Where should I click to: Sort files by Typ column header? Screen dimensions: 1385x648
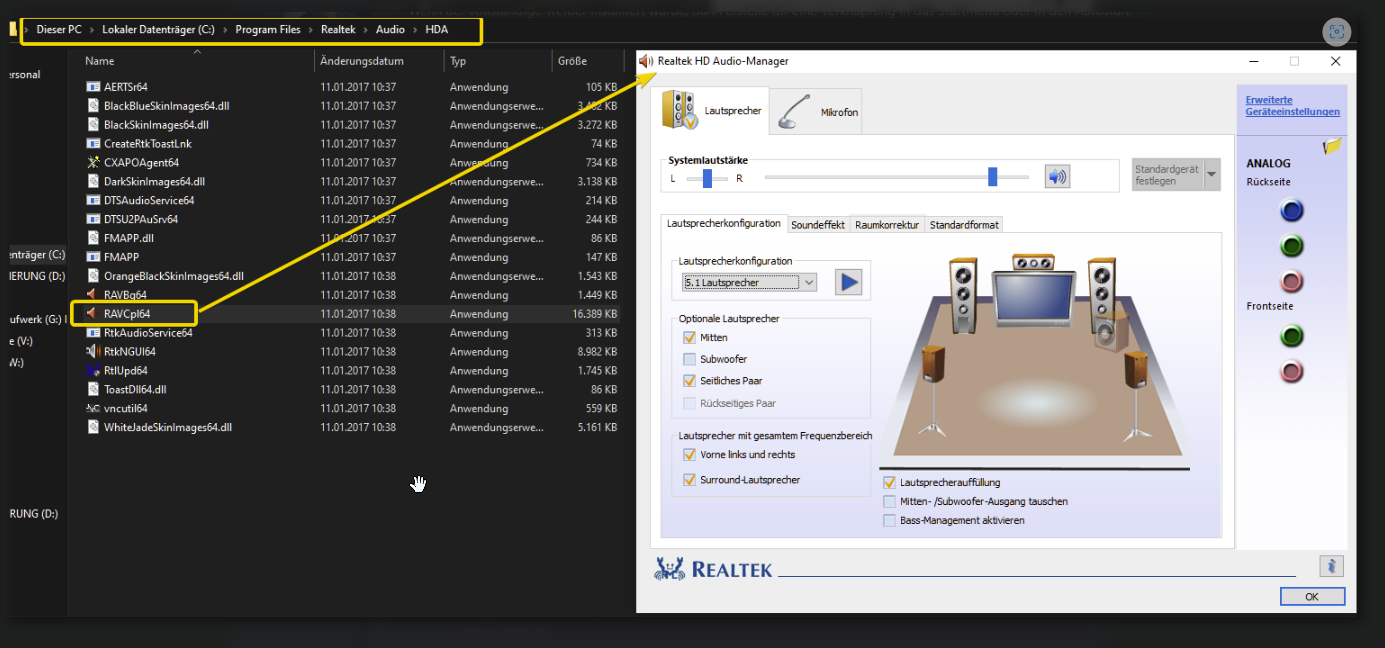(x=458, y=61)
